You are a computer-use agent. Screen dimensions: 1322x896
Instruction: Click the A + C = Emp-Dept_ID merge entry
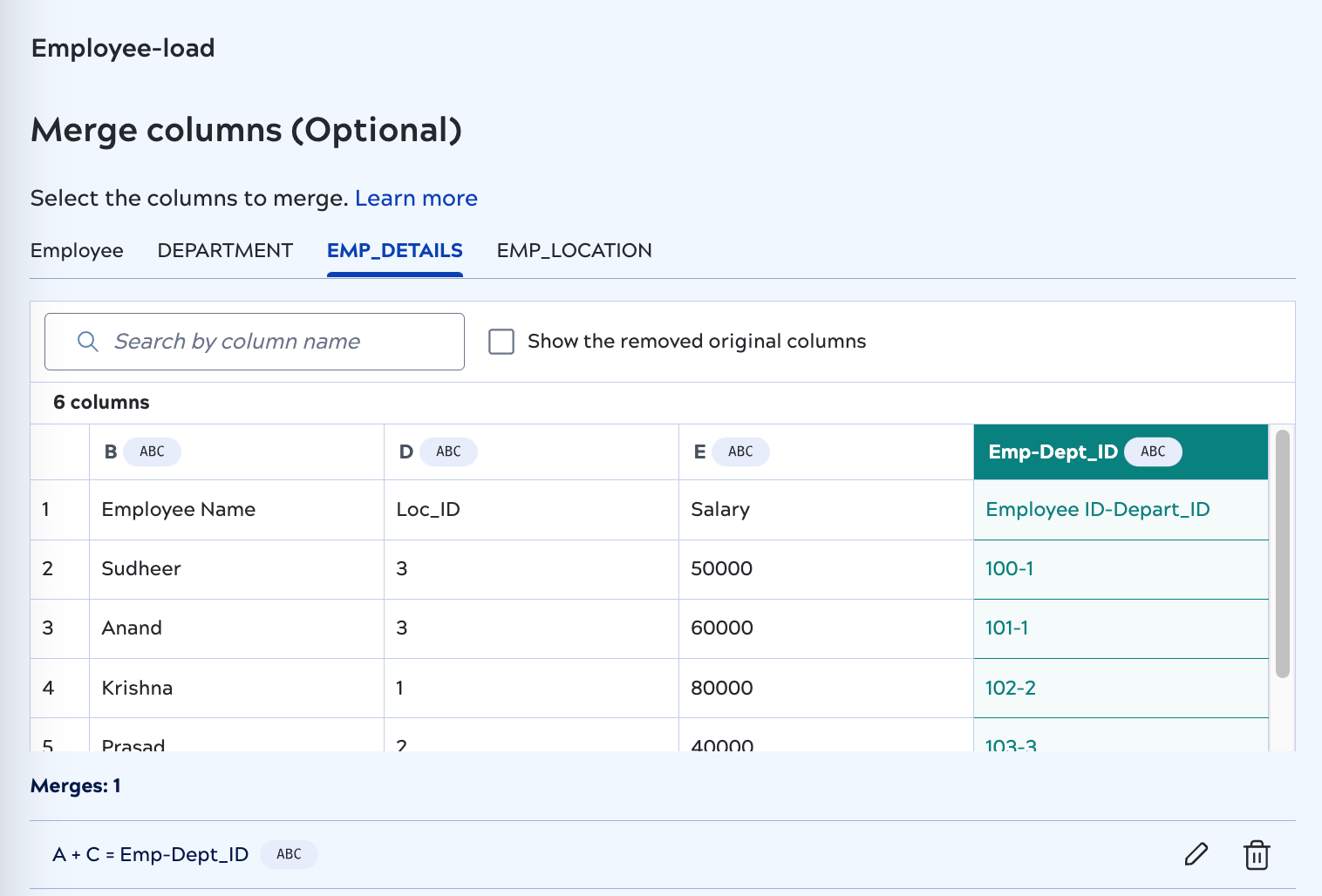click(x=151, y=854)
